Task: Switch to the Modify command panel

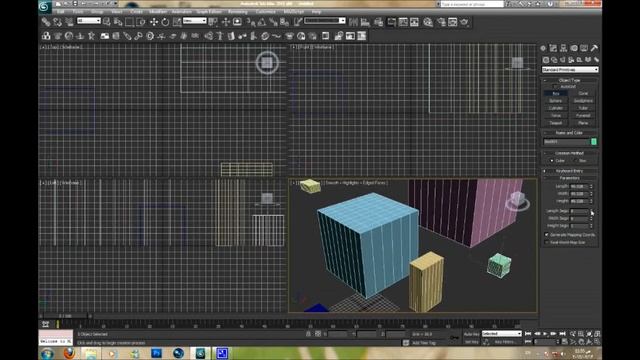Action: click(553, 48)
